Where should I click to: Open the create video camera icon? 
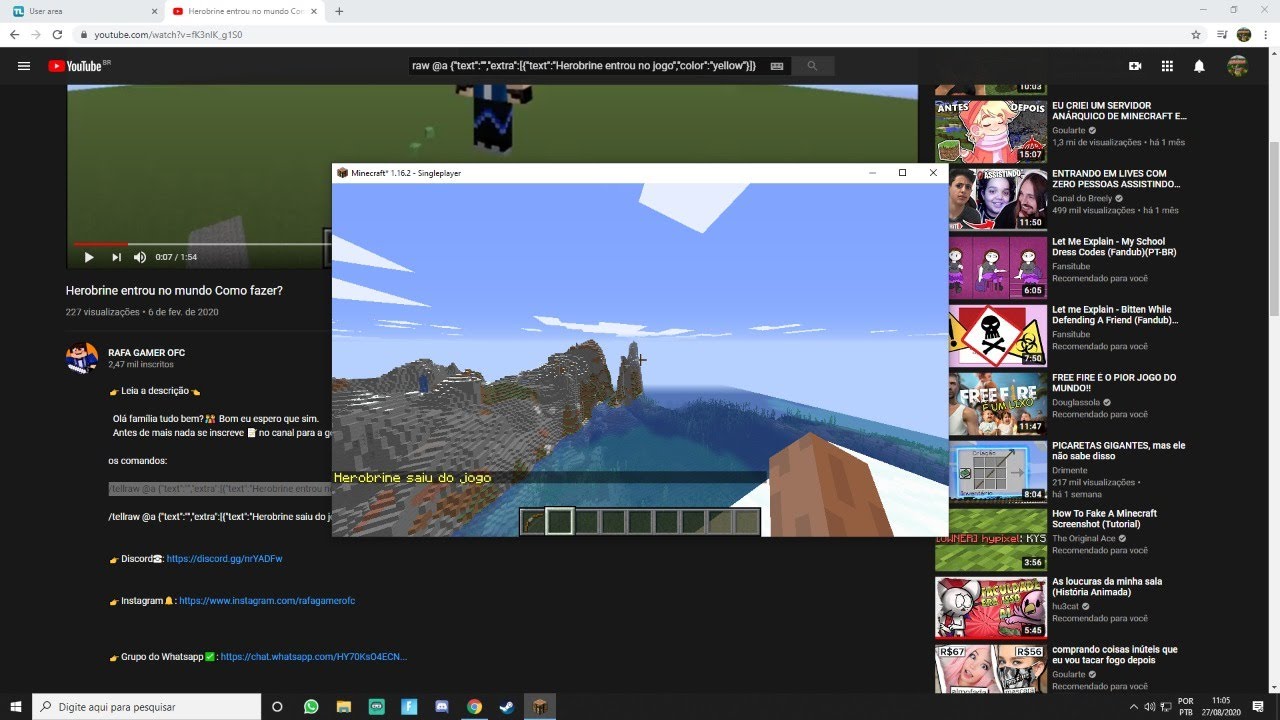(x=1135, y=66)
